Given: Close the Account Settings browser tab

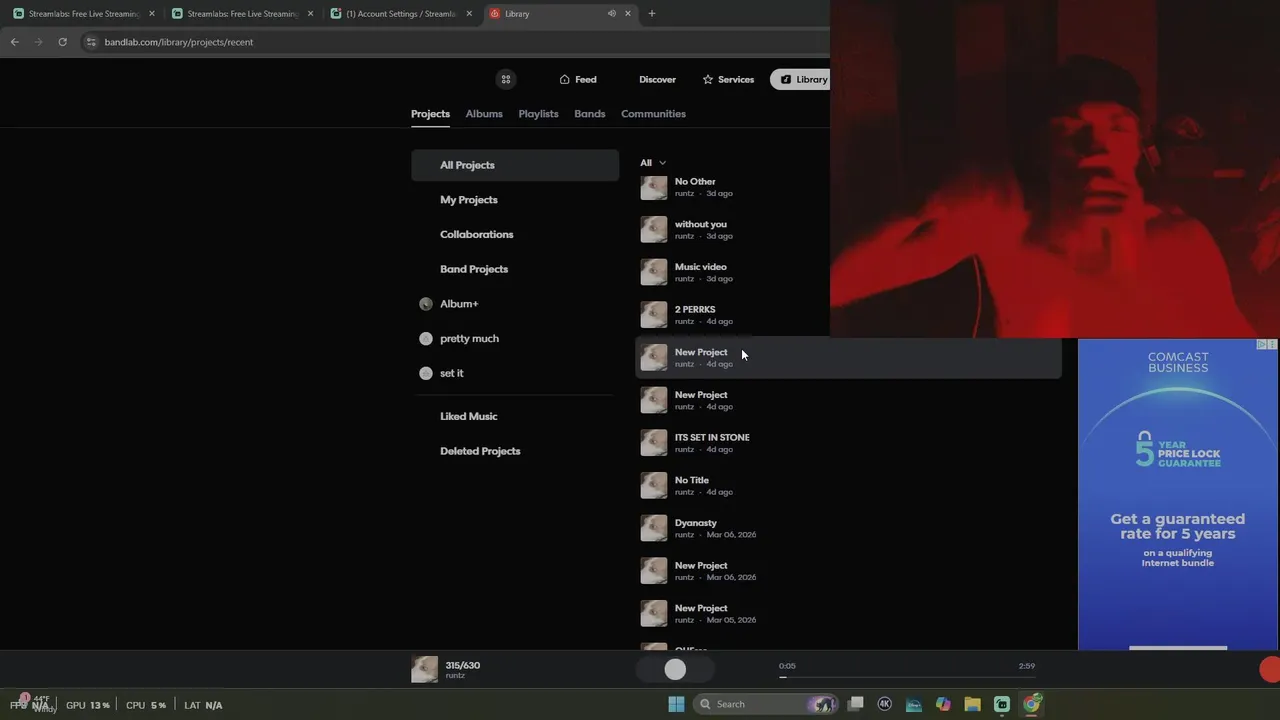Looking at the screenshot, I should (469, 14).
